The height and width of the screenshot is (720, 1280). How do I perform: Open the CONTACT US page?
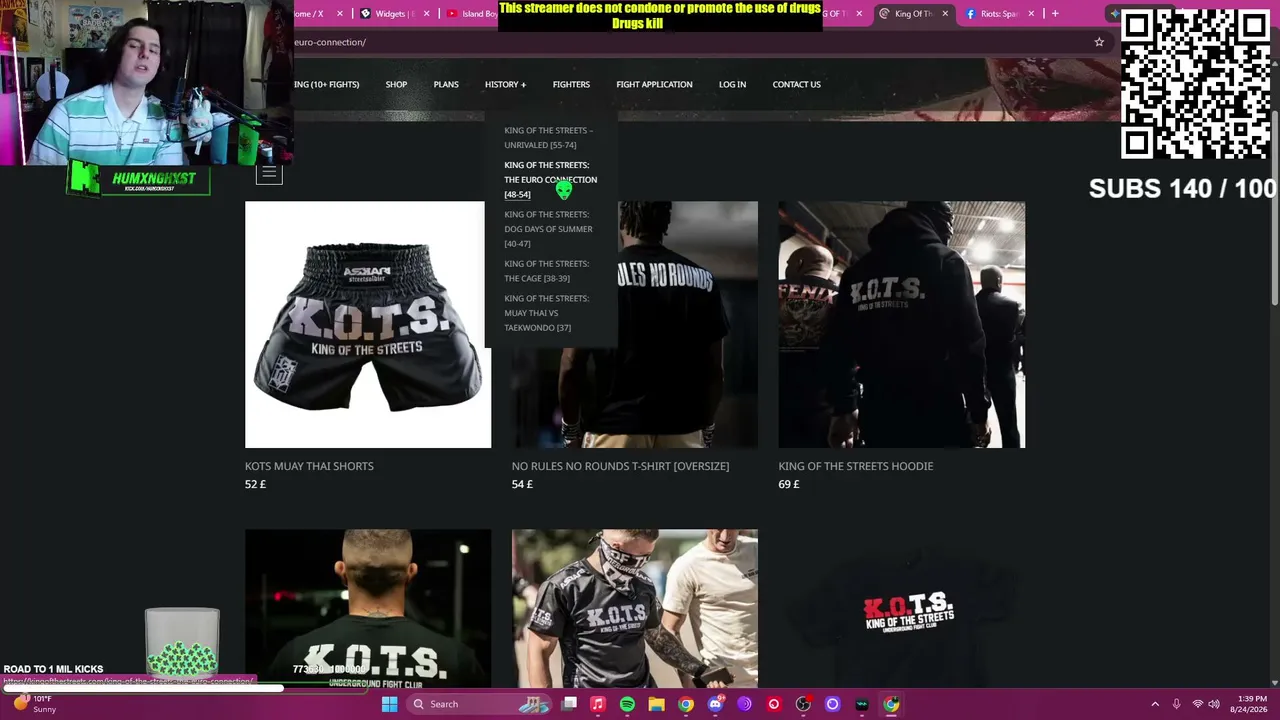tap(796, 84)
